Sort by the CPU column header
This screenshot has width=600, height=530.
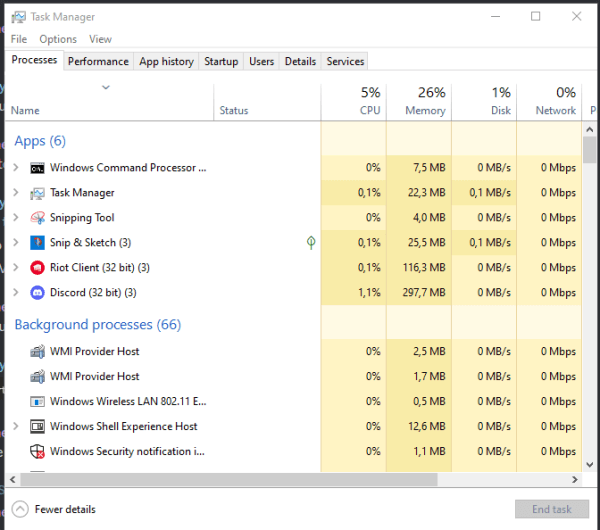coord(354,102)
